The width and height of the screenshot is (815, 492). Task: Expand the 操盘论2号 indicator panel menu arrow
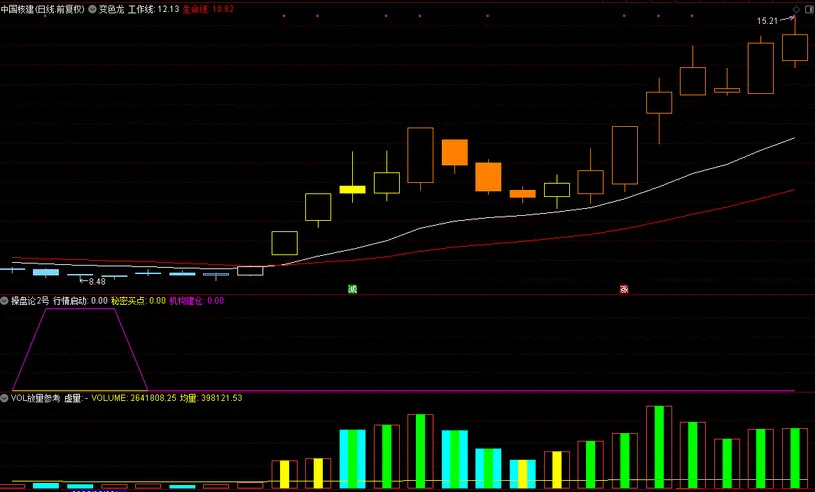pyautogui.click(x=4, y=301)
